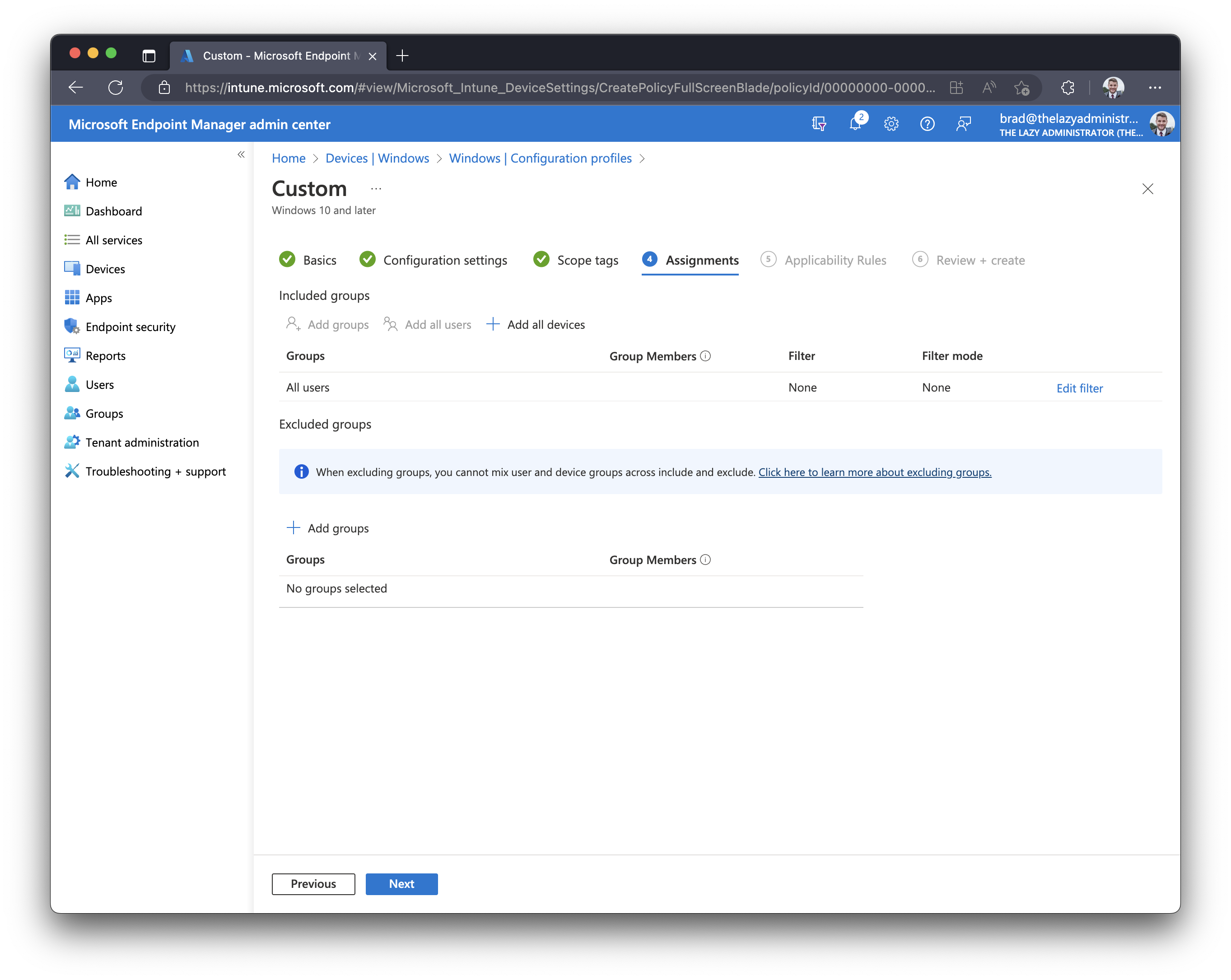Viewport: 1231px width, 980px height.
Task: Add page to favorites
Action: coord(1022,87)
